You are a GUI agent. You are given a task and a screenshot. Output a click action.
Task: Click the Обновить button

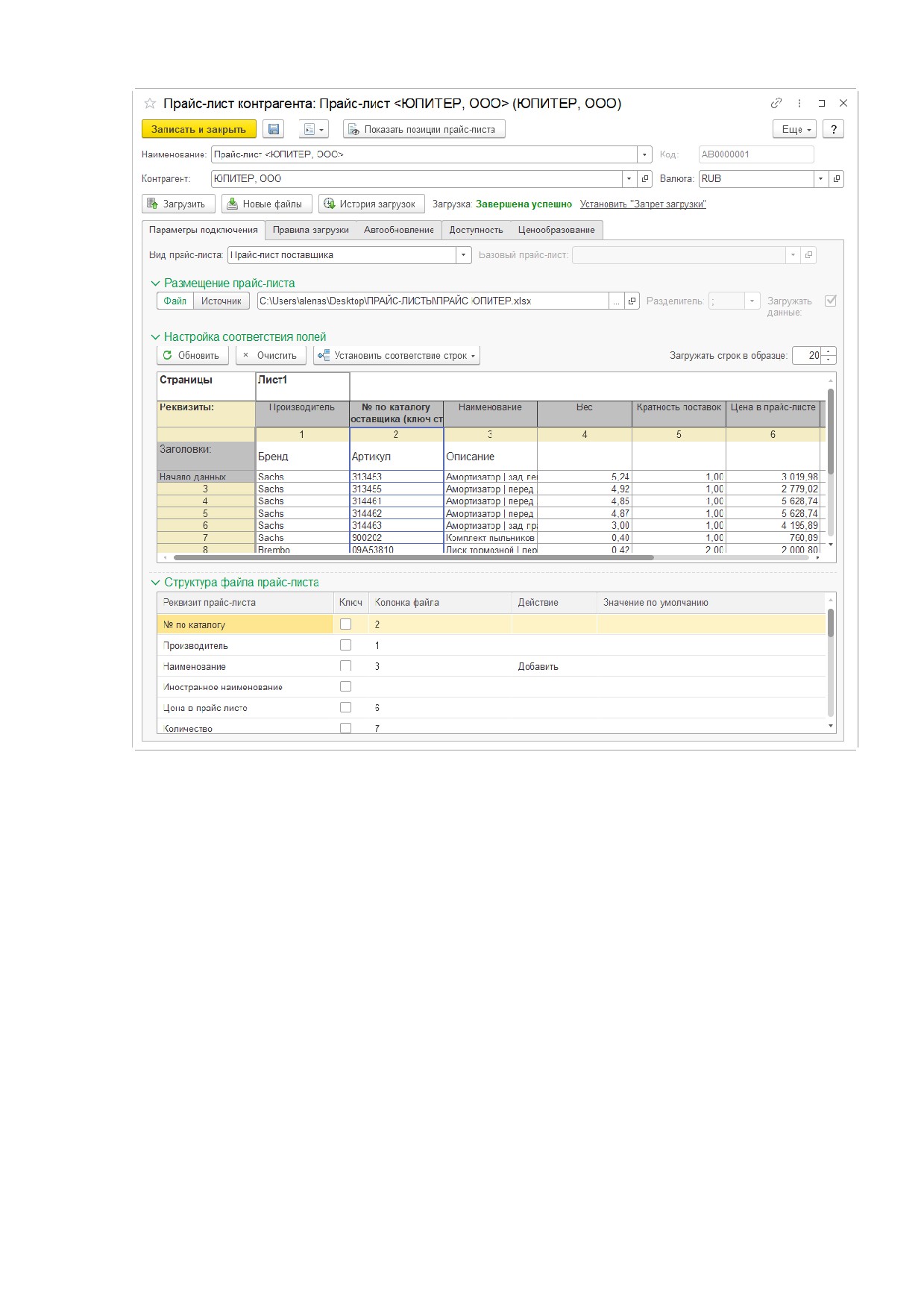tap(192, 355)
